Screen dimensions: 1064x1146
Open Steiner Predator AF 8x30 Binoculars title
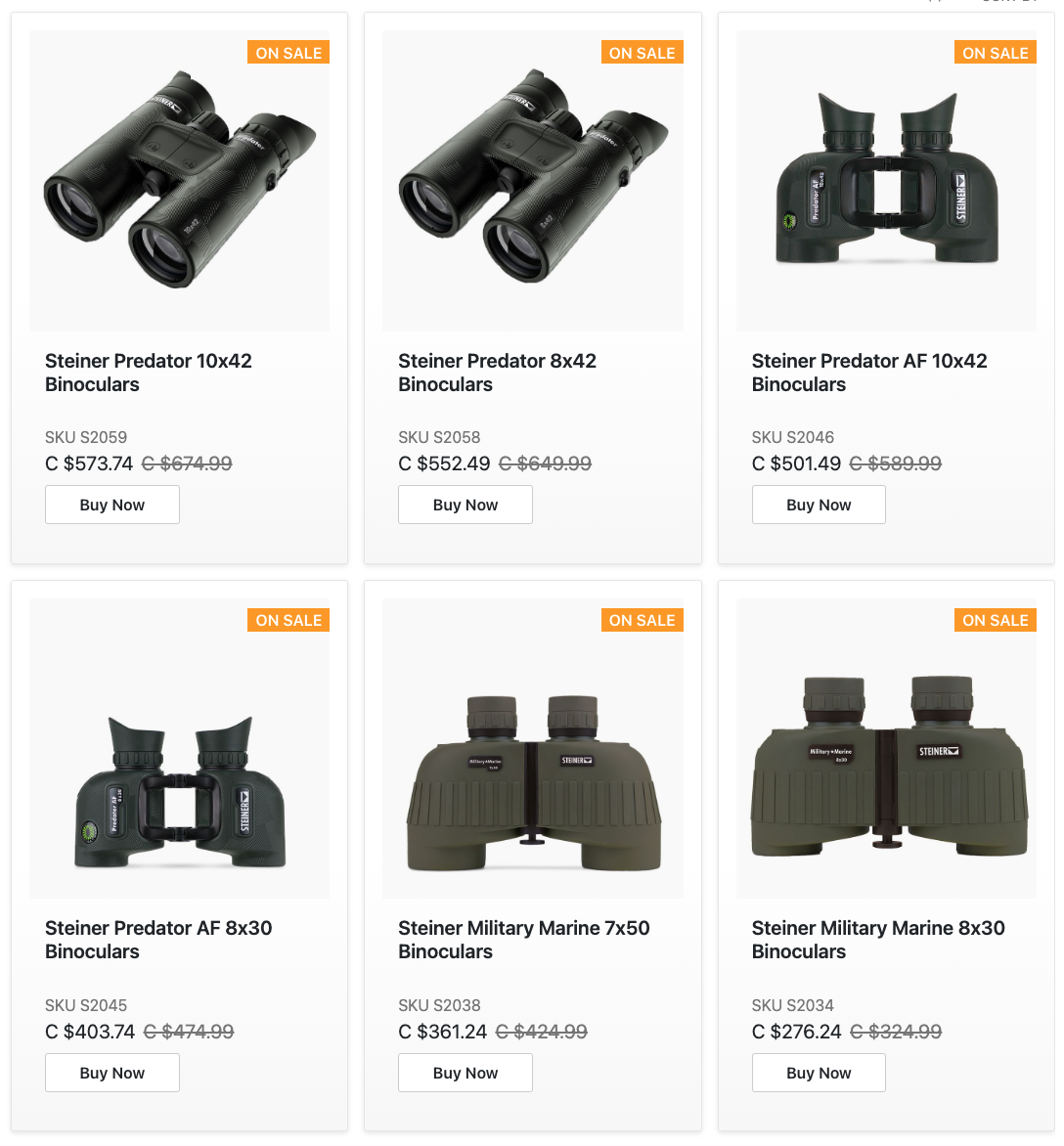(x=158, y=940)
